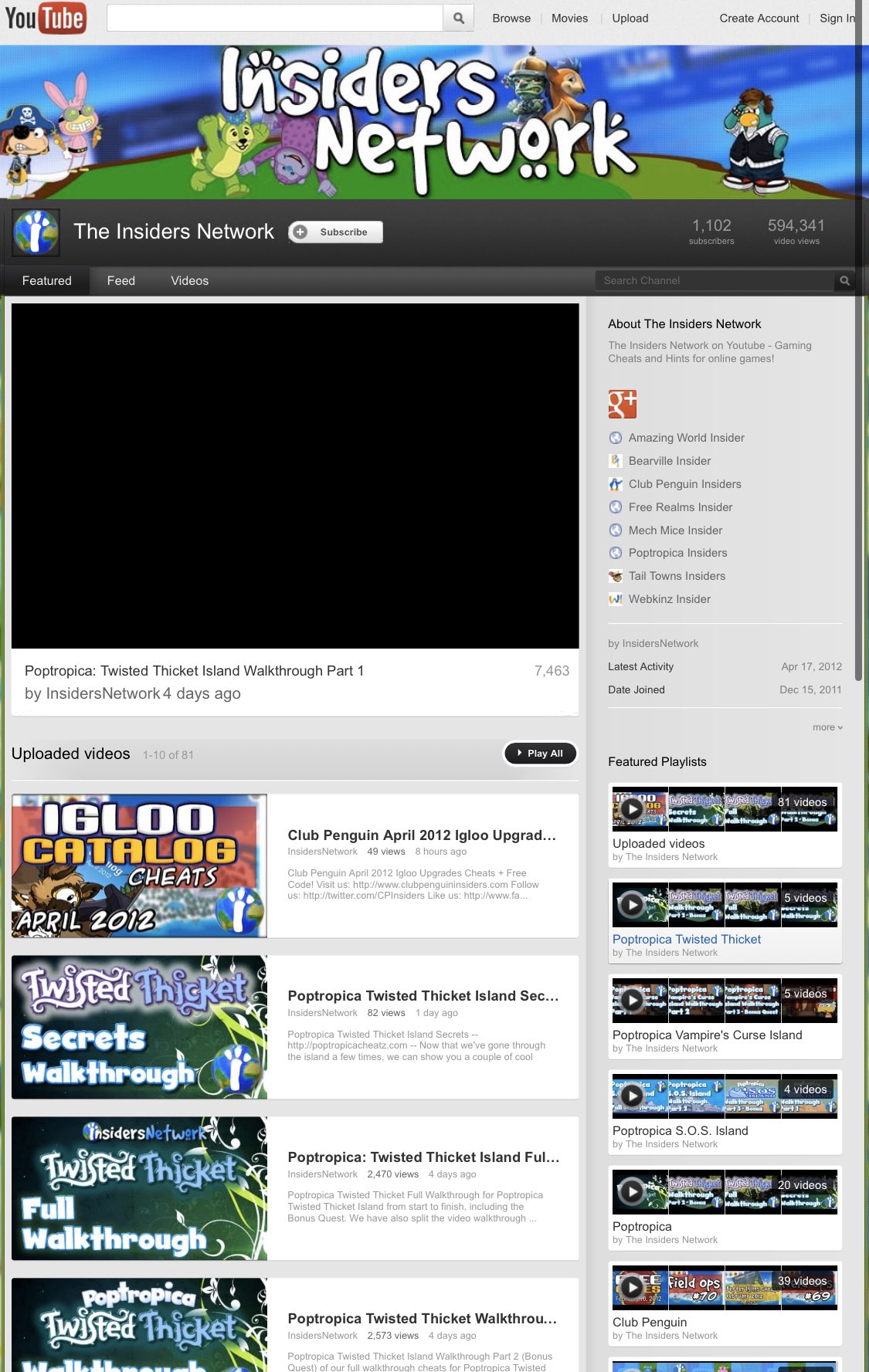
Task: Click the channel search magnifier icon
Action: tap(845, 280)
